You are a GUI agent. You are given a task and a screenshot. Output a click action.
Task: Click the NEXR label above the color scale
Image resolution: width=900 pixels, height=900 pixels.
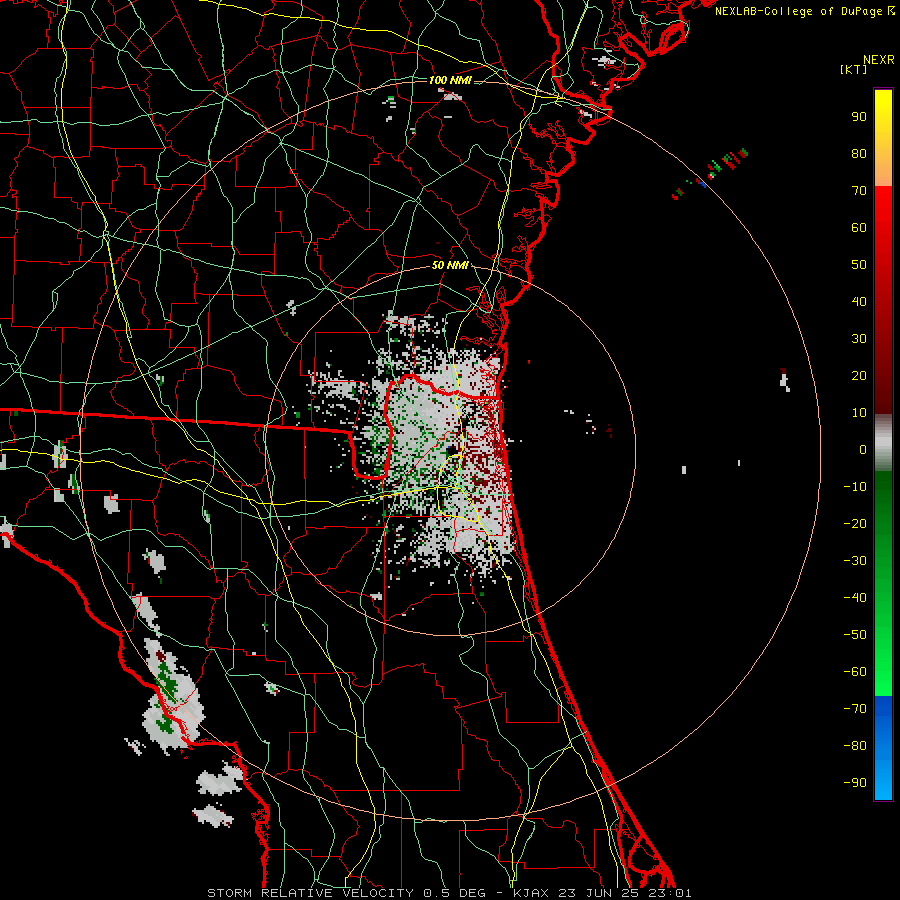coord(878,60)
